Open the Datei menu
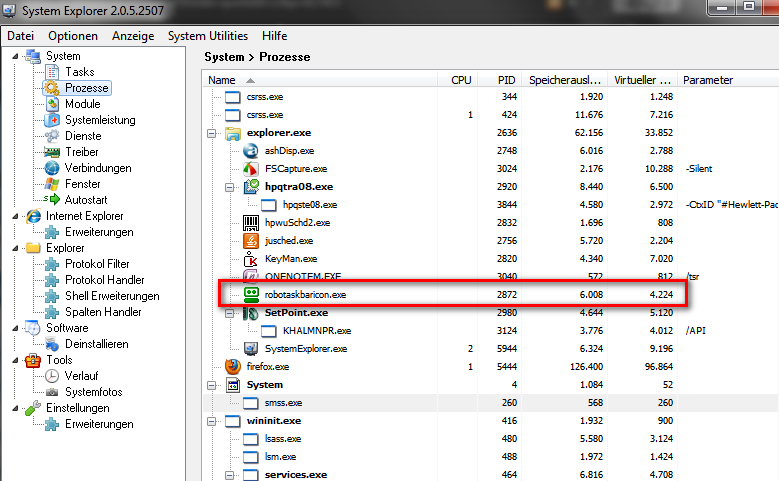 (x=20, y=36)
